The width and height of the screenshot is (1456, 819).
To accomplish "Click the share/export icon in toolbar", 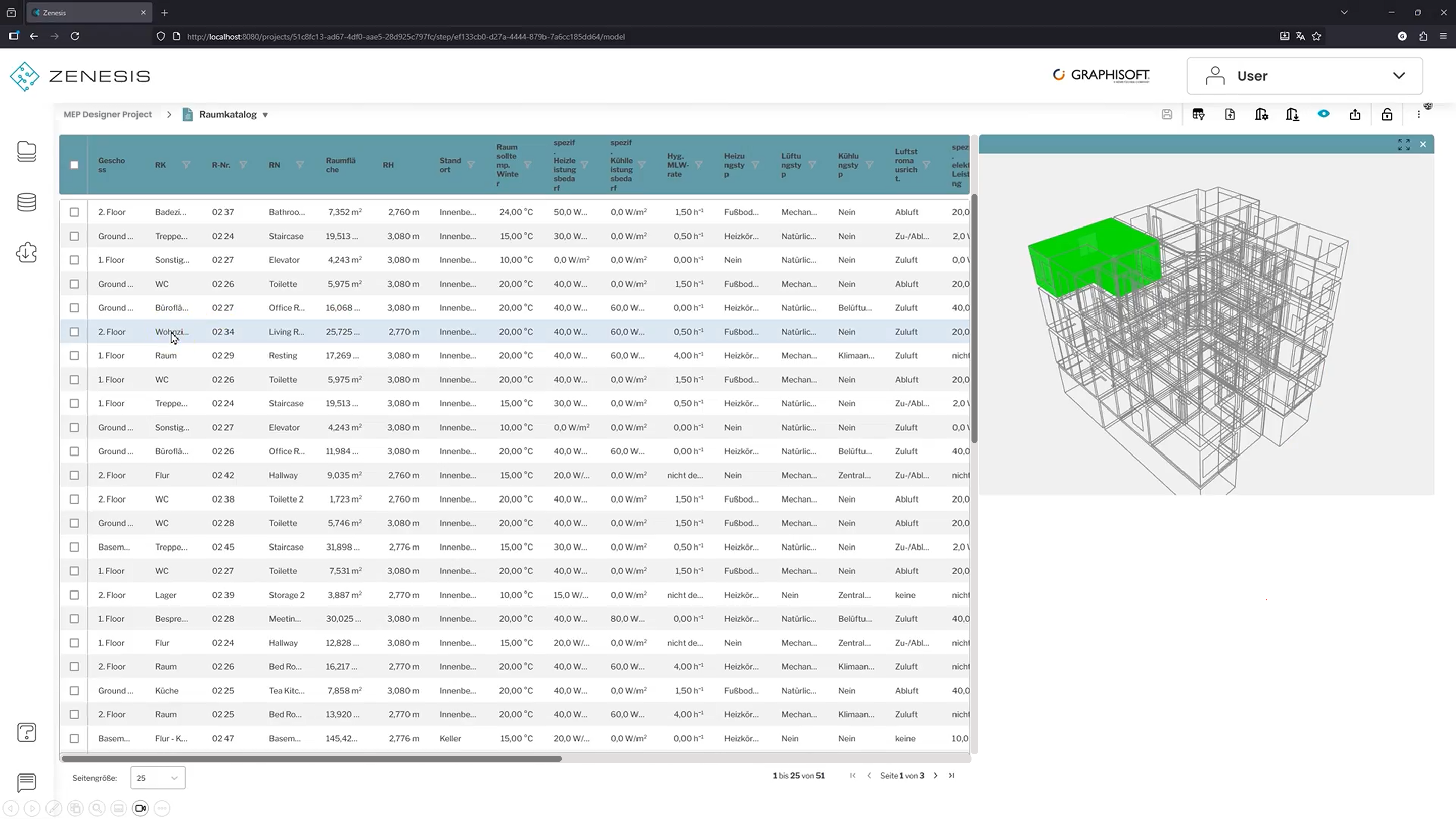I will point(1355,115).
